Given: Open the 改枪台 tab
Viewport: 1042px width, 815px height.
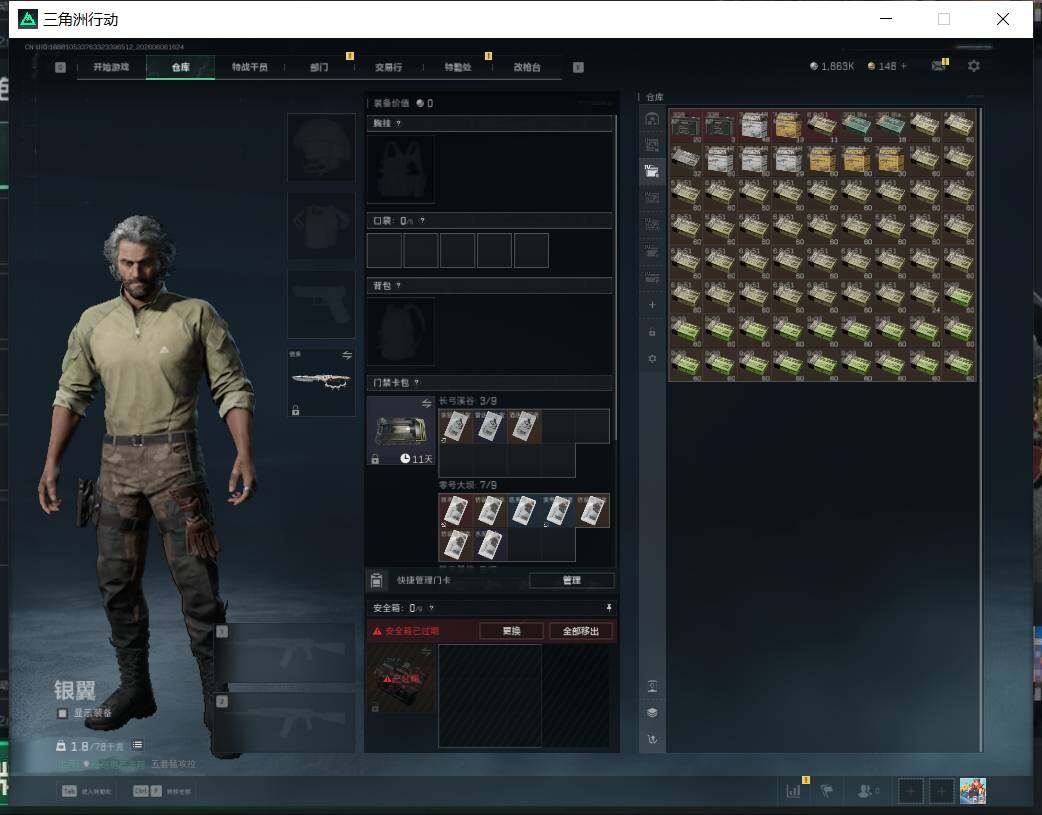Looking at the screenshot, I should [527, 67].
